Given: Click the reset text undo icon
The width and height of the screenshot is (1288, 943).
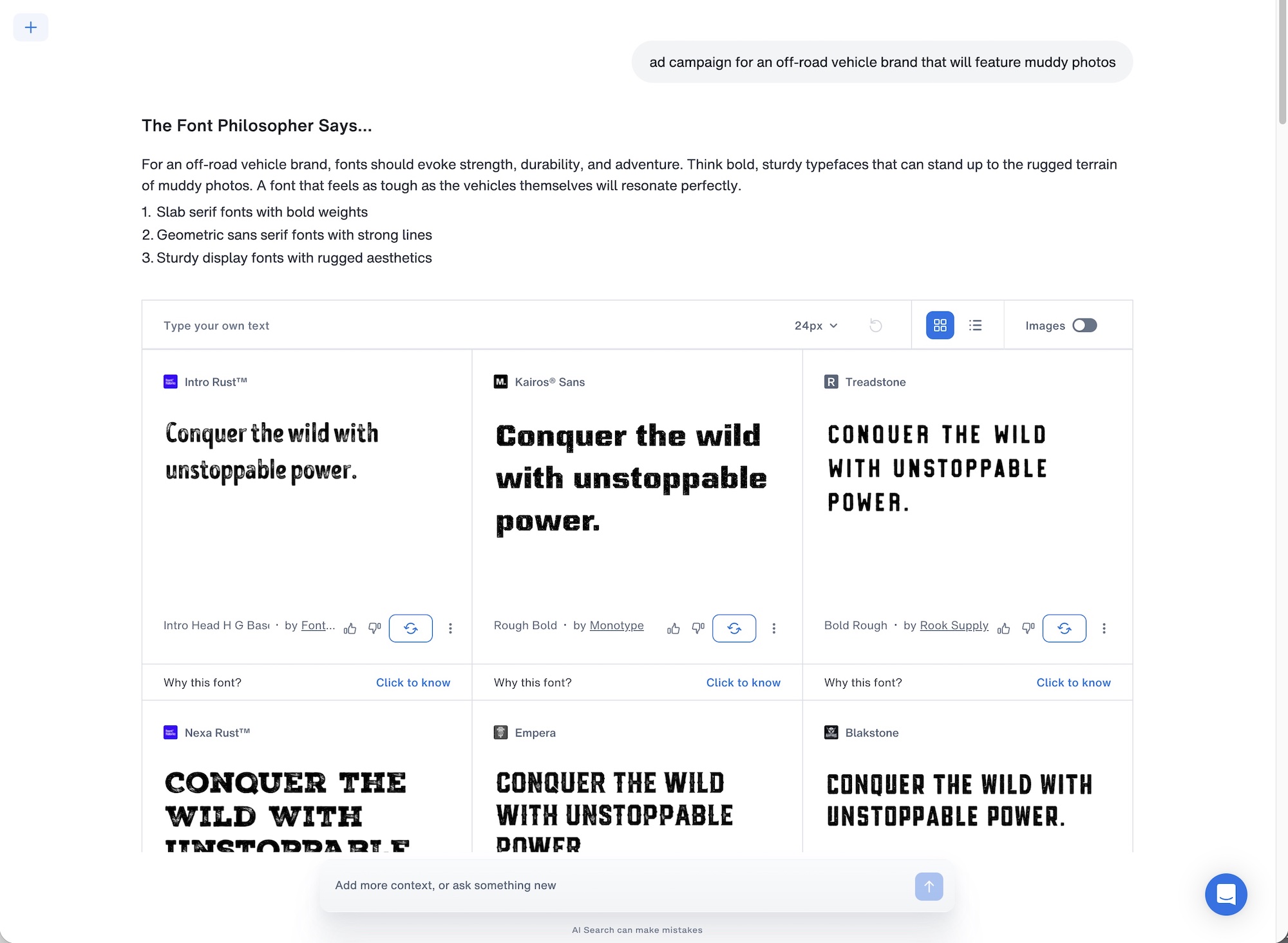Looking at the screenshot, I should (875, 325).
